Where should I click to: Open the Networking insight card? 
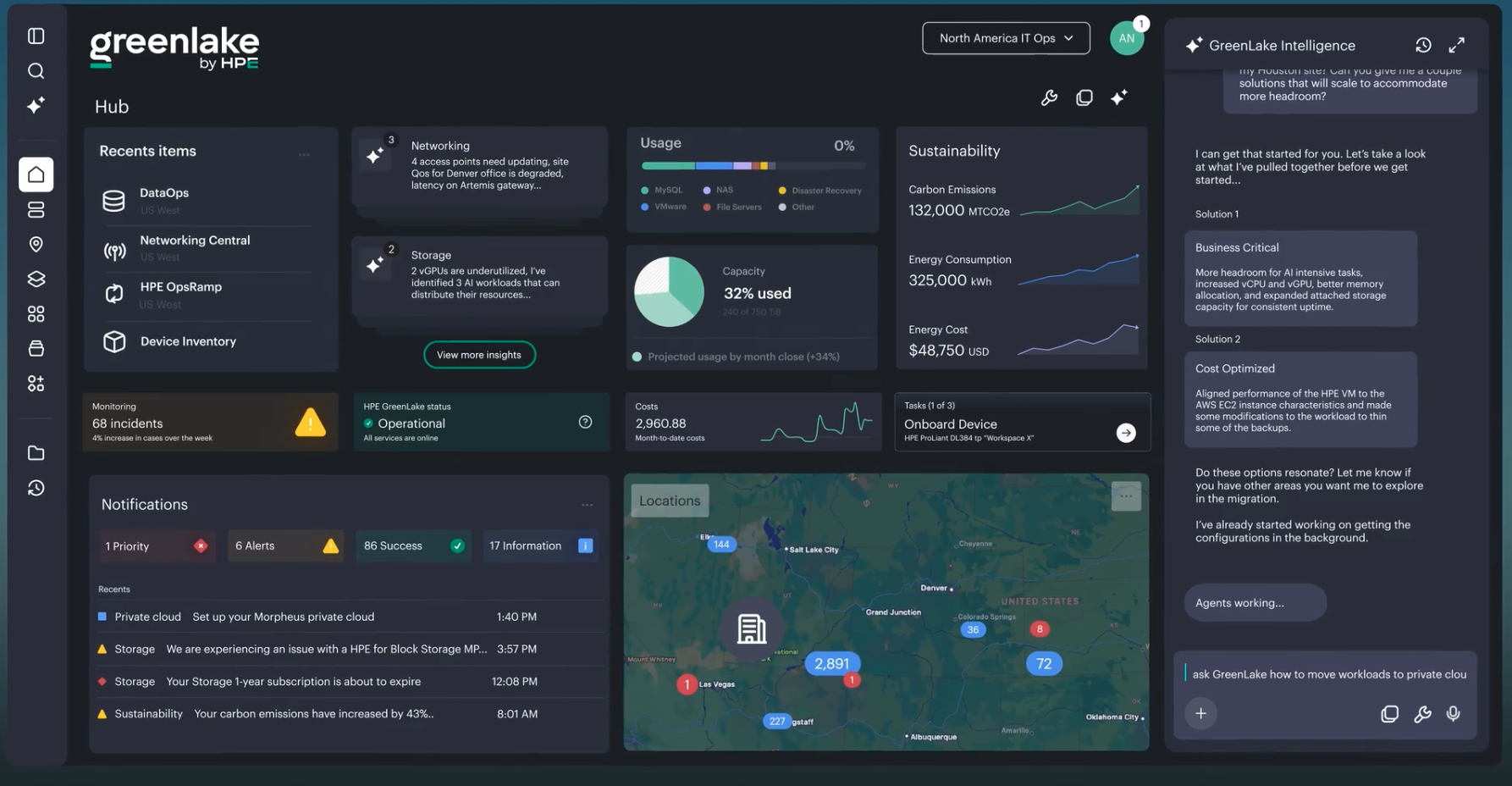(x=479, y=167)
